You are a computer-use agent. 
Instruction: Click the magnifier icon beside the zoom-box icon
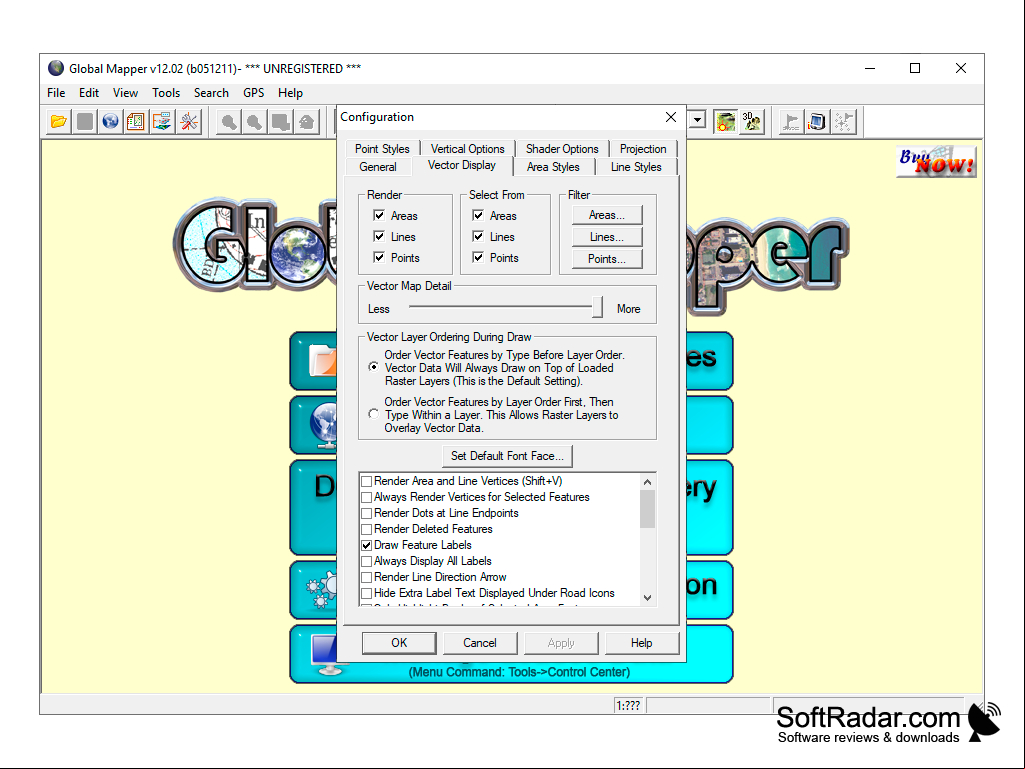point(255,122)
